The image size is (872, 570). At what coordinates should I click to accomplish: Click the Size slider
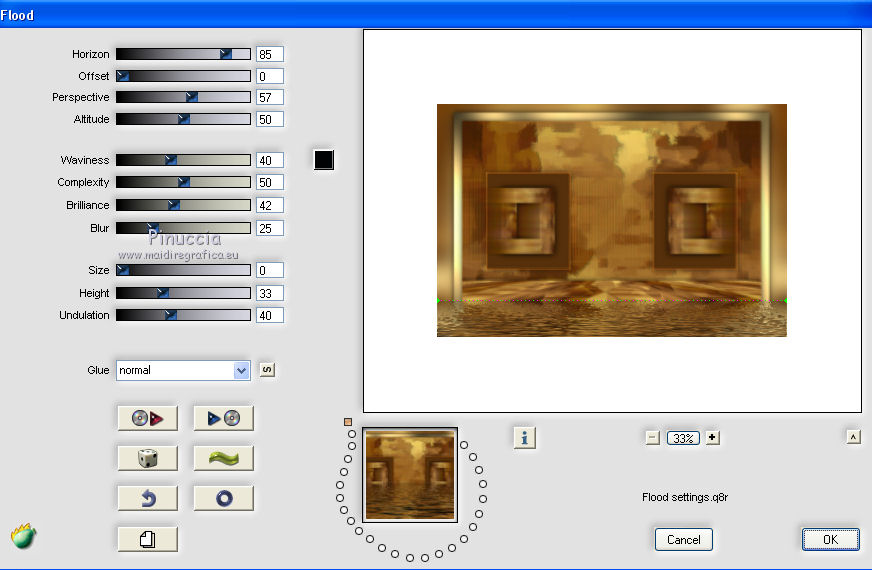[183, 270]
